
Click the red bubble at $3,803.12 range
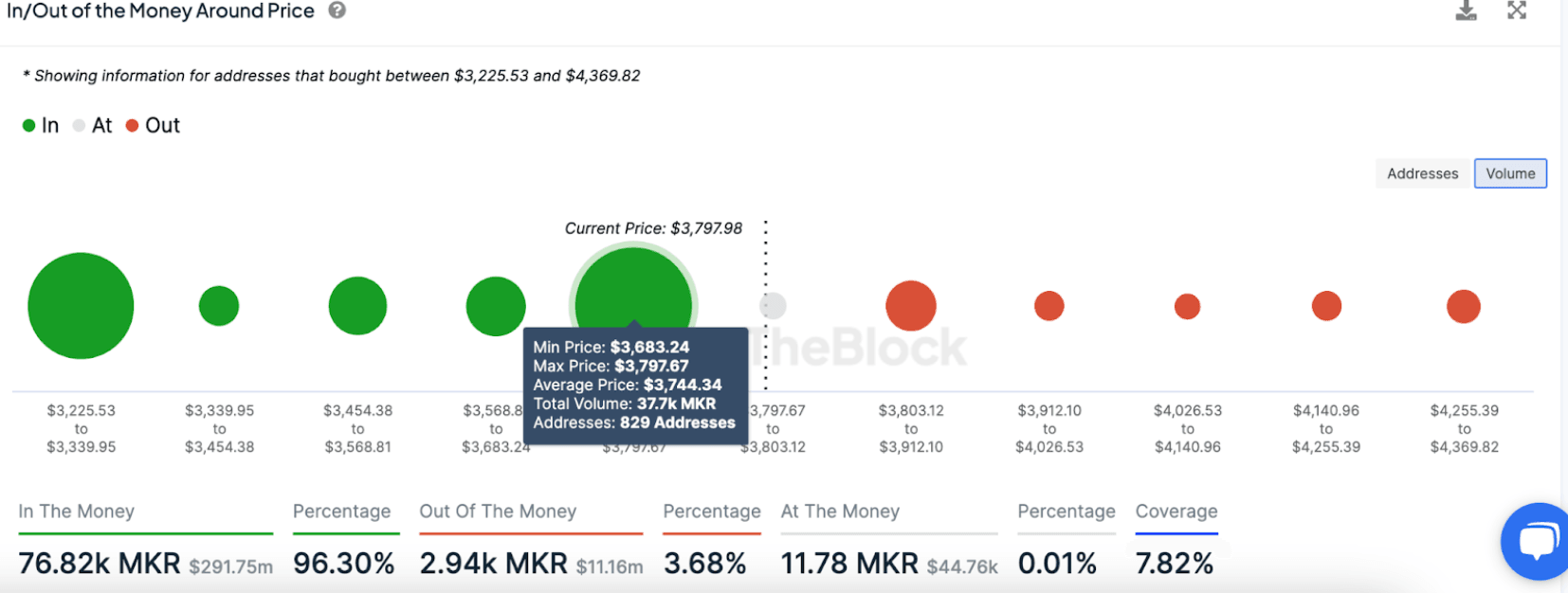pyautogui.click(x=911, y=306)
